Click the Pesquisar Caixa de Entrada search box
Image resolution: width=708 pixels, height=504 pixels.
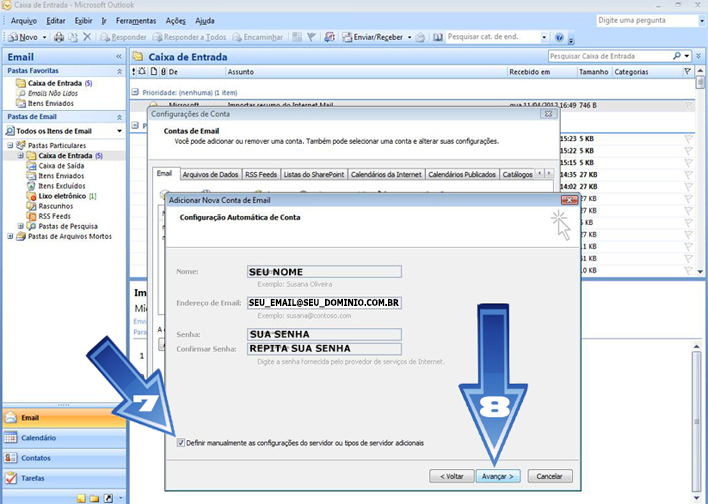tap(610, 56)
